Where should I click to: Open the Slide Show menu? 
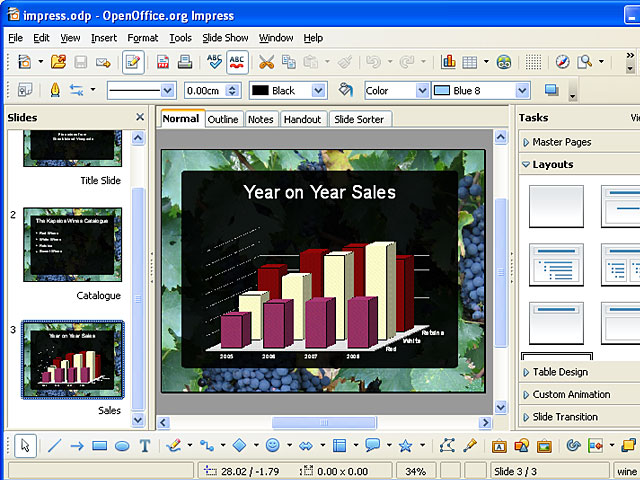point(225,38)
